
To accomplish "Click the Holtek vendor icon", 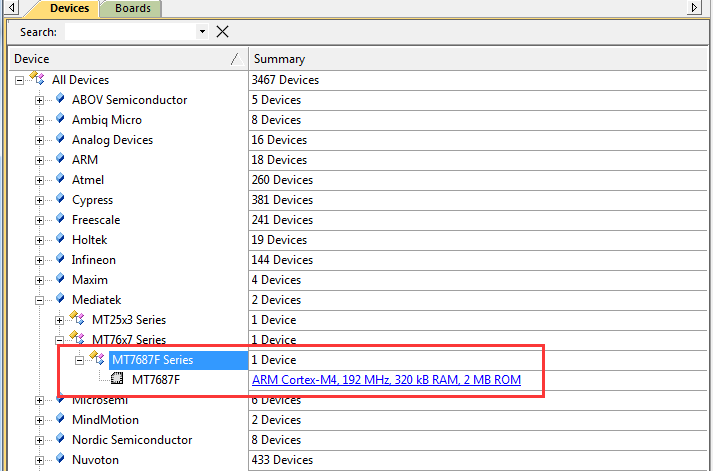I will click(x=60, y=239).
